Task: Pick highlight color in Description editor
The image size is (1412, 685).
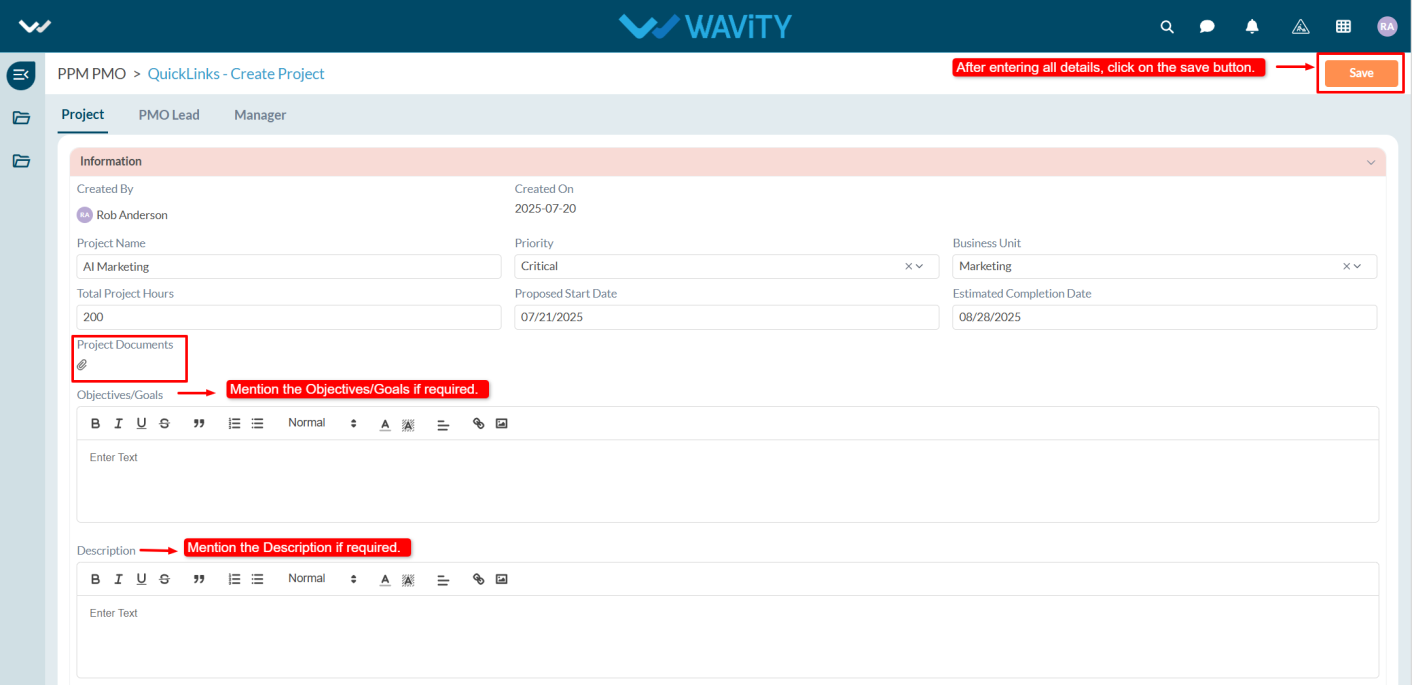Action: pyautogui.click(x=408, y=579)
